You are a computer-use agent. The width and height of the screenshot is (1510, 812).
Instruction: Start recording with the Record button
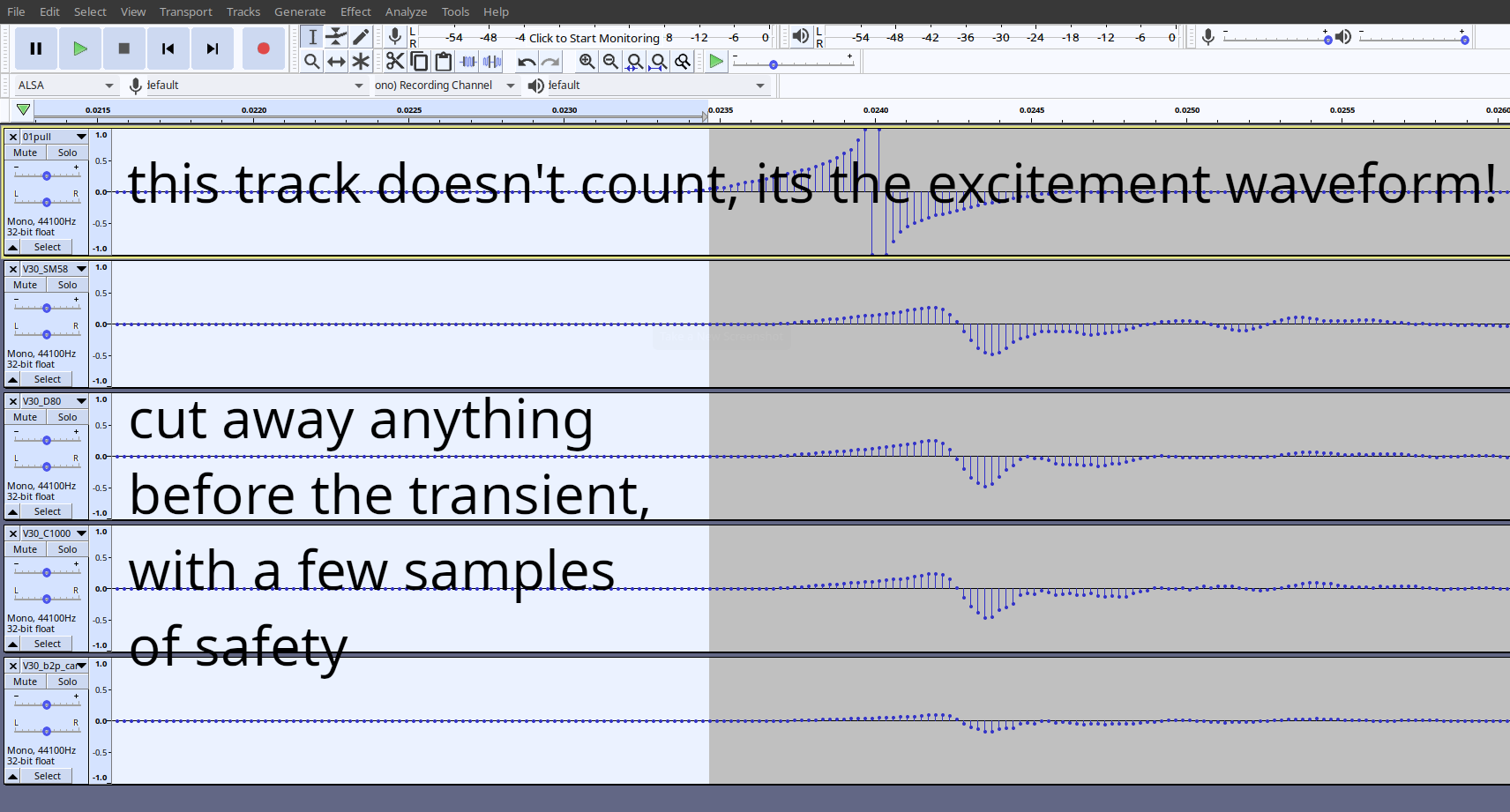[263, 48]
